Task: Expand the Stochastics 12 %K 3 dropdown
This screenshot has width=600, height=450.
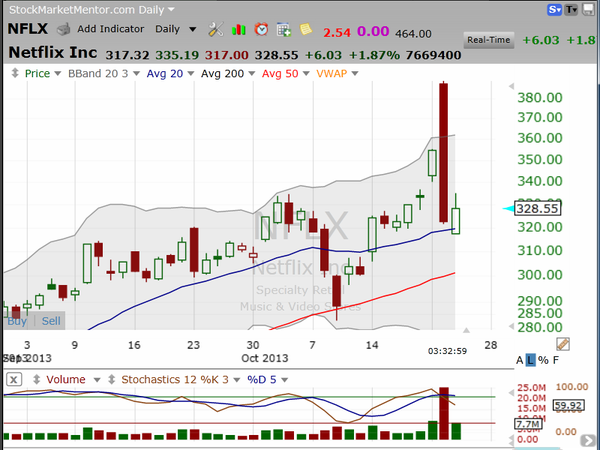Action: coord(236,380)
